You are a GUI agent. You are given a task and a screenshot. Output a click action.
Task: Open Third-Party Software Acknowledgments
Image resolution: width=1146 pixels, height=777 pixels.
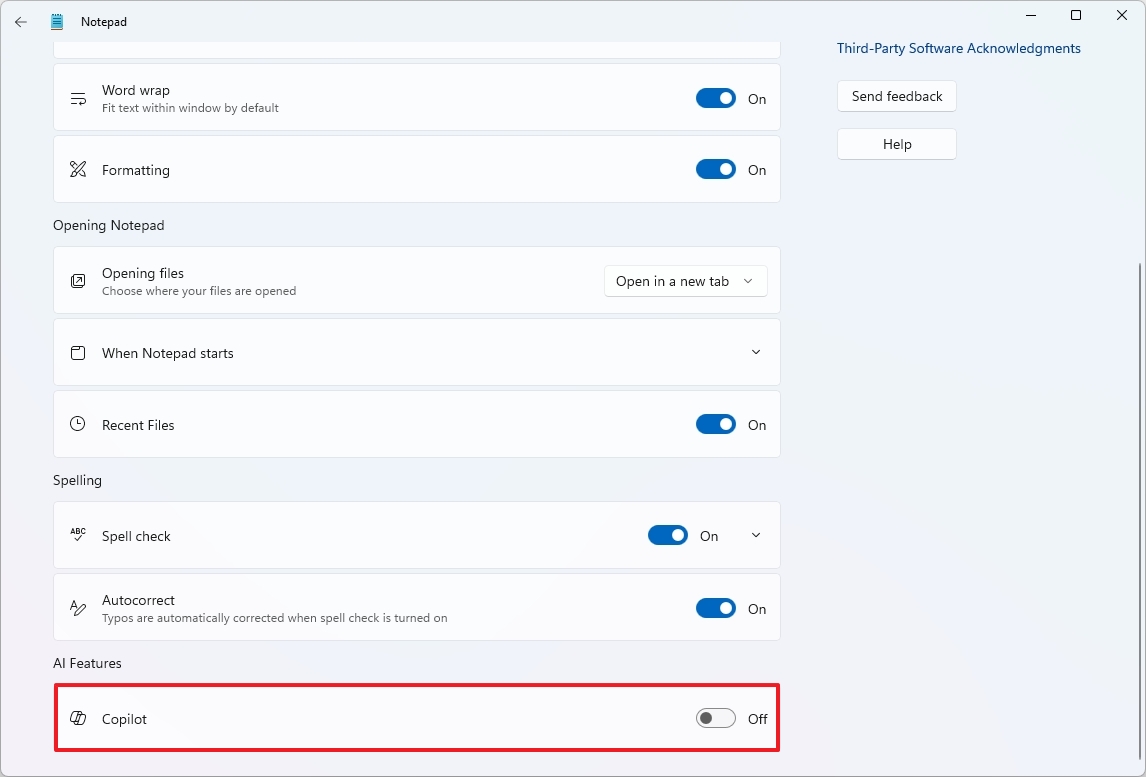tap(958, 48)
